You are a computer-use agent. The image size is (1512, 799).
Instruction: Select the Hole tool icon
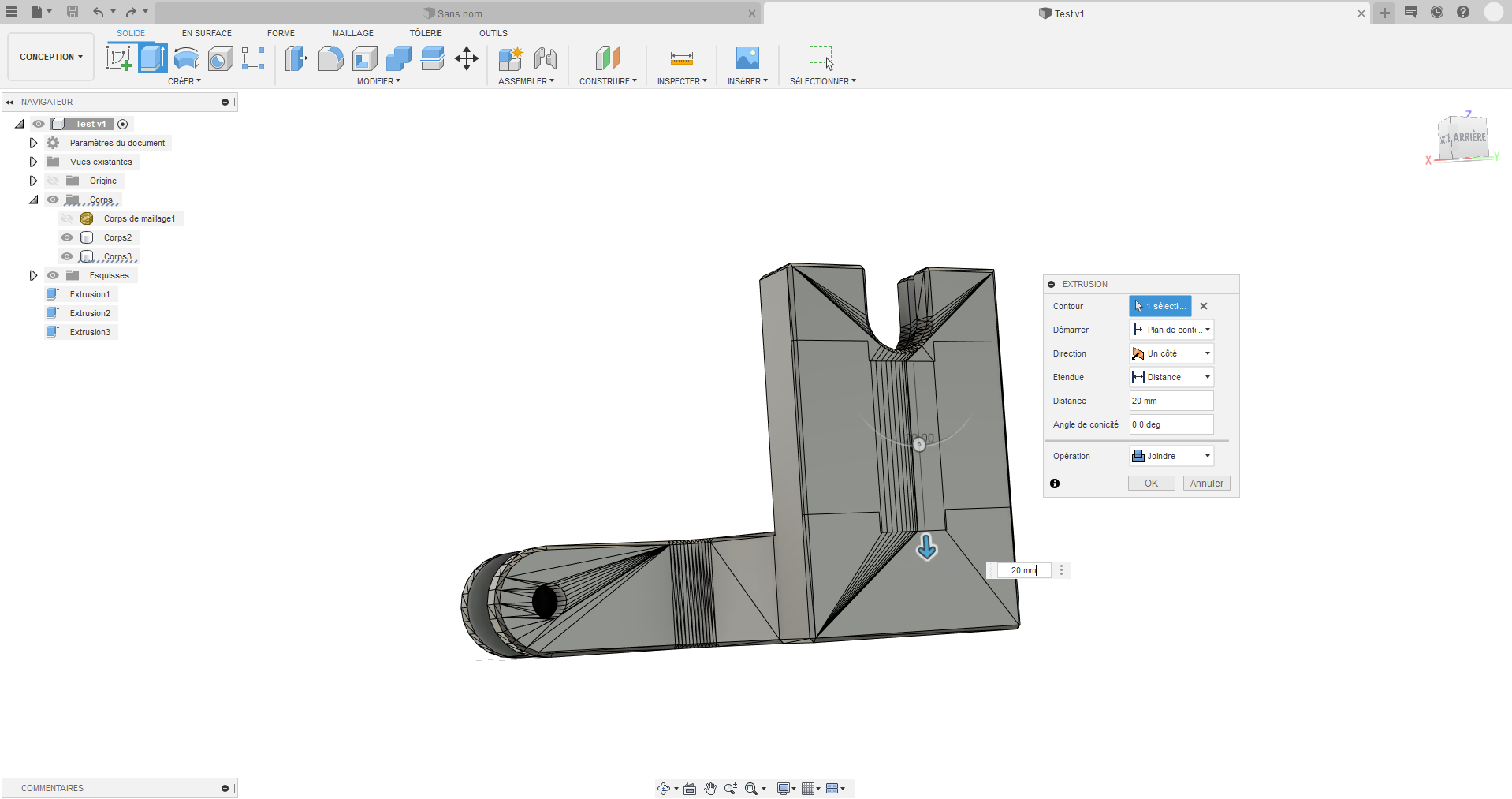pos(221,58)
